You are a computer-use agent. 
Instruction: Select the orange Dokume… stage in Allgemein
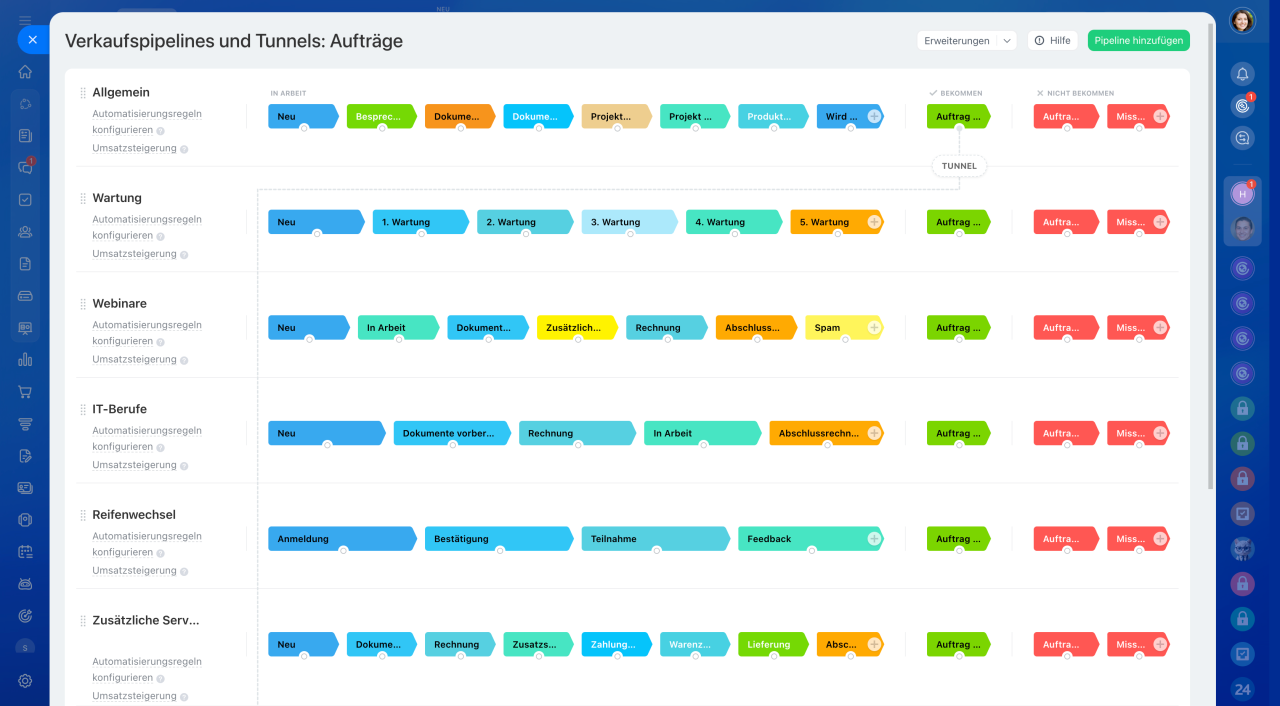tap(460, 116)
